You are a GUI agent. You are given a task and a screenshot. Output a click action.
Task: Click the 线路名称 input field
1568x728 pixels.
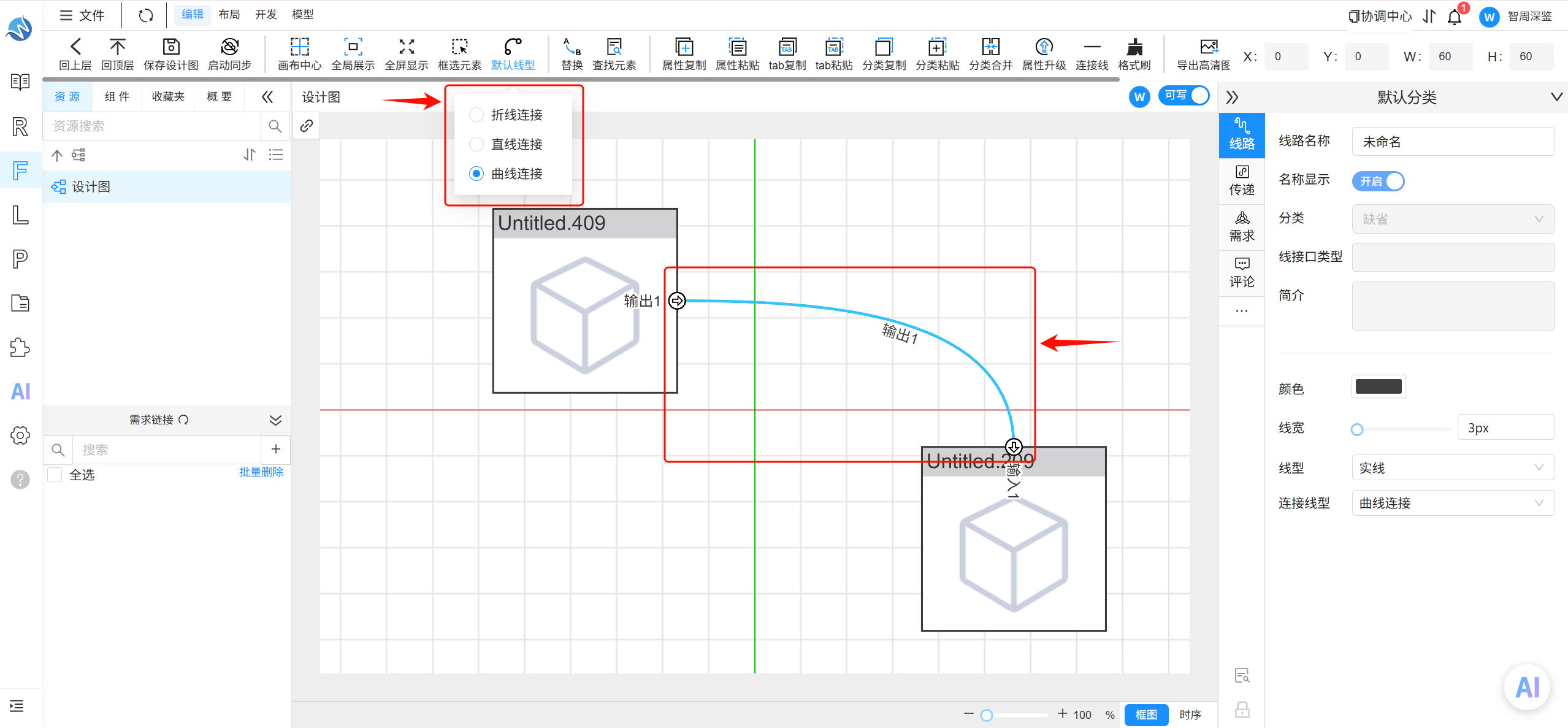pos(1453,142)
